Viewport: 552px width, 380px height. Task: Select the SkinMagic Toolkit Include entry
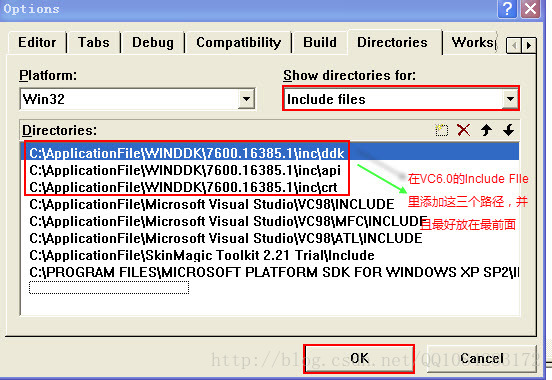(270, 255)
